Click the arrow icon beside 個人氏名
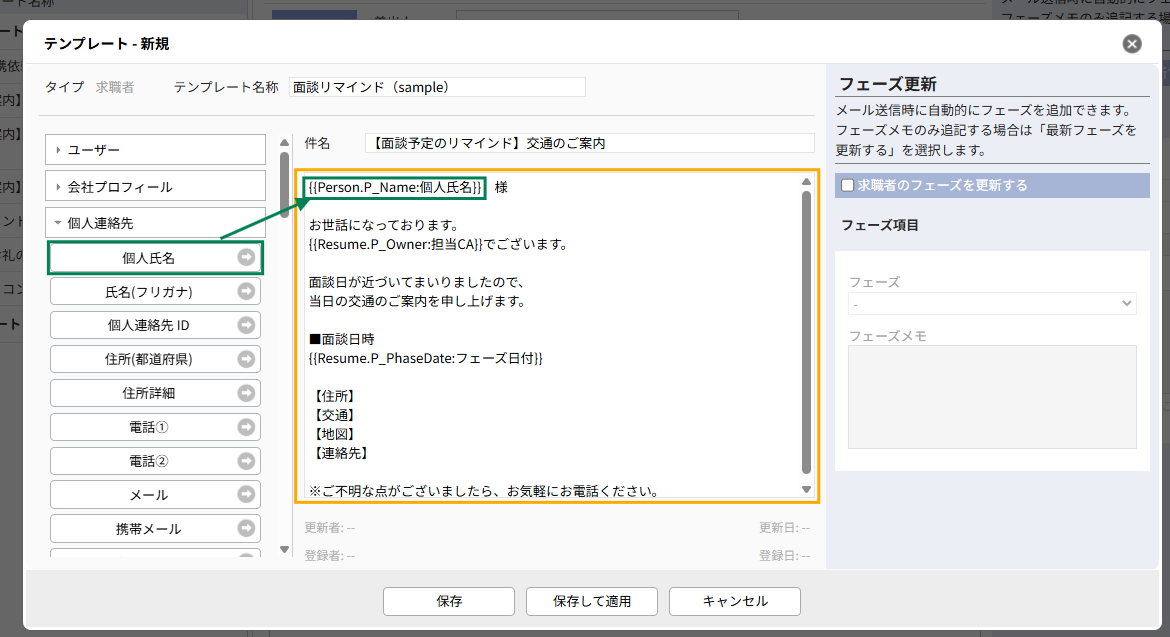The image size is (1170, 637). 246,258
